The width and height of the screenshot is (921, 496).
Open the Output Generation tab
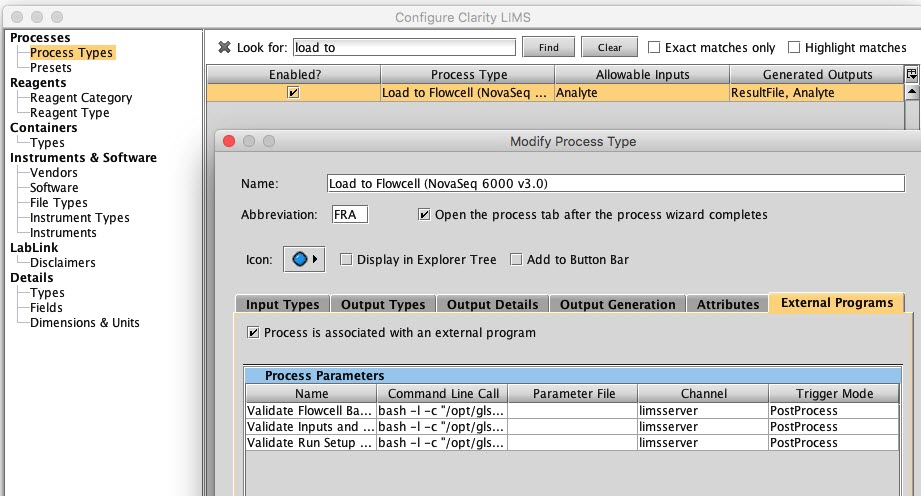tap(617, 304)
